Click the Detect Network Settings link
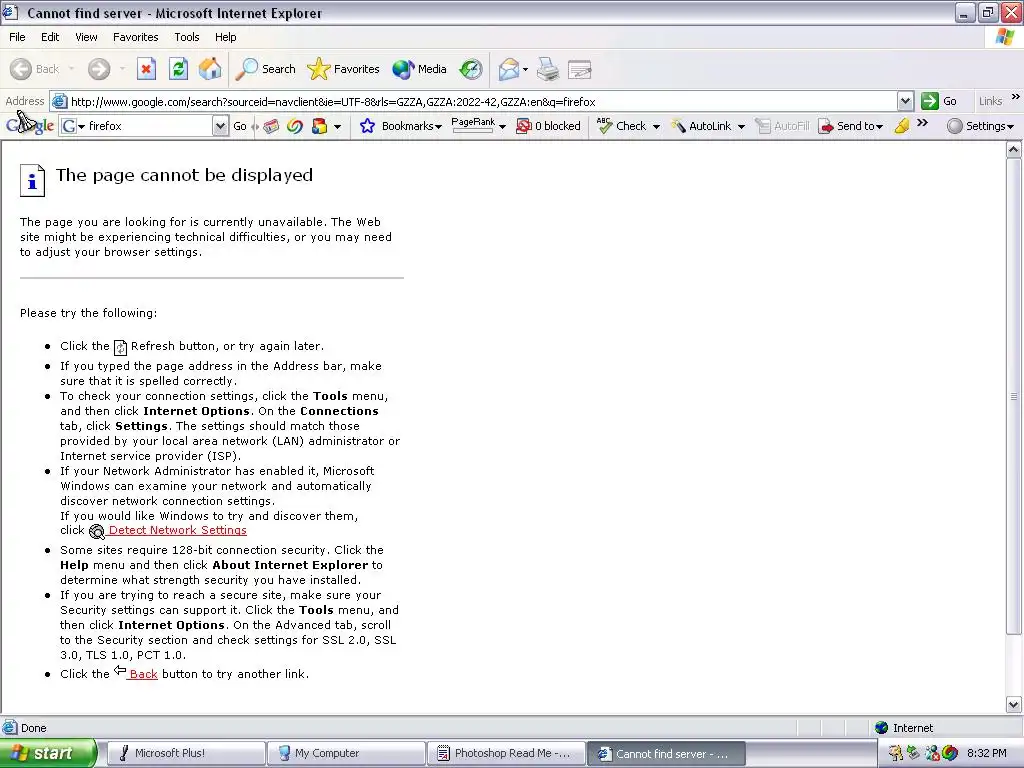 click(x=178, y=530)
